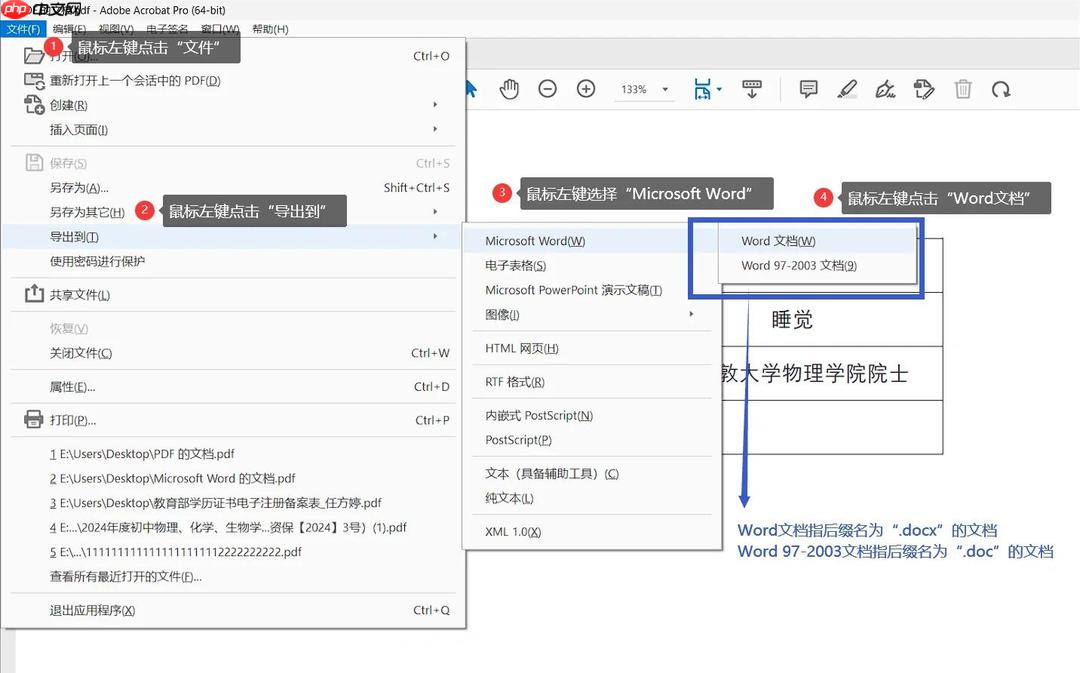This screenshot has width=1080, height=673.
Task: Zoom out using the minus icon
Action: pos(547,88)
